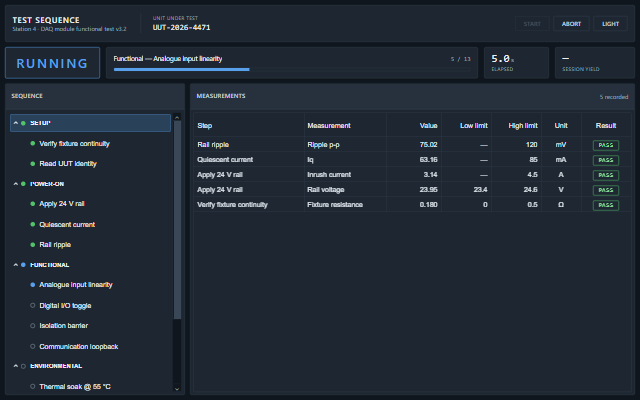The image size is (640, 400).
Task: Click pending status circle of Communication loopback
Action: (x=33, y=346)
